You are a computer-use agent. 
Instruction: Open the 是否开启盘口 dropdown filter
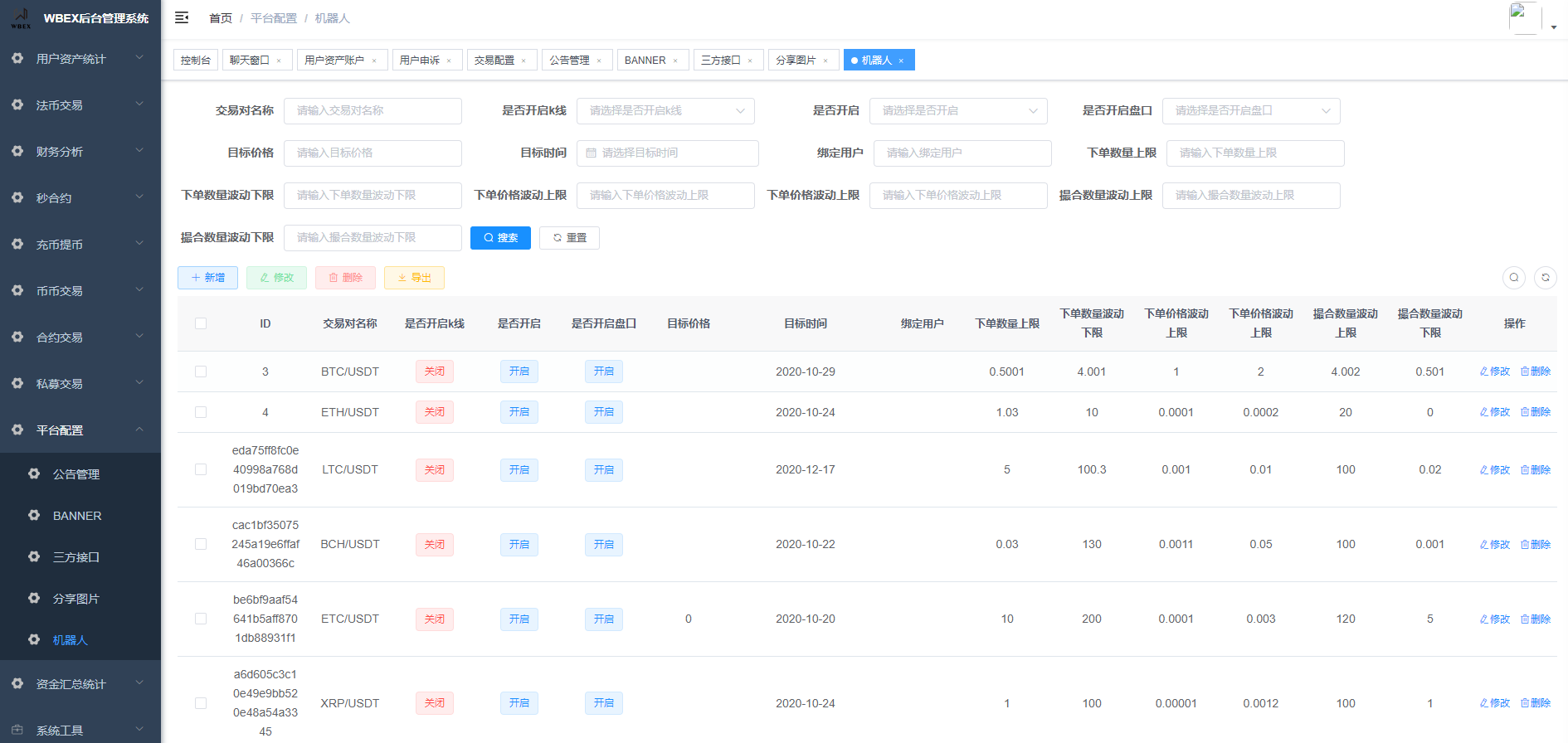point(1250,111)
